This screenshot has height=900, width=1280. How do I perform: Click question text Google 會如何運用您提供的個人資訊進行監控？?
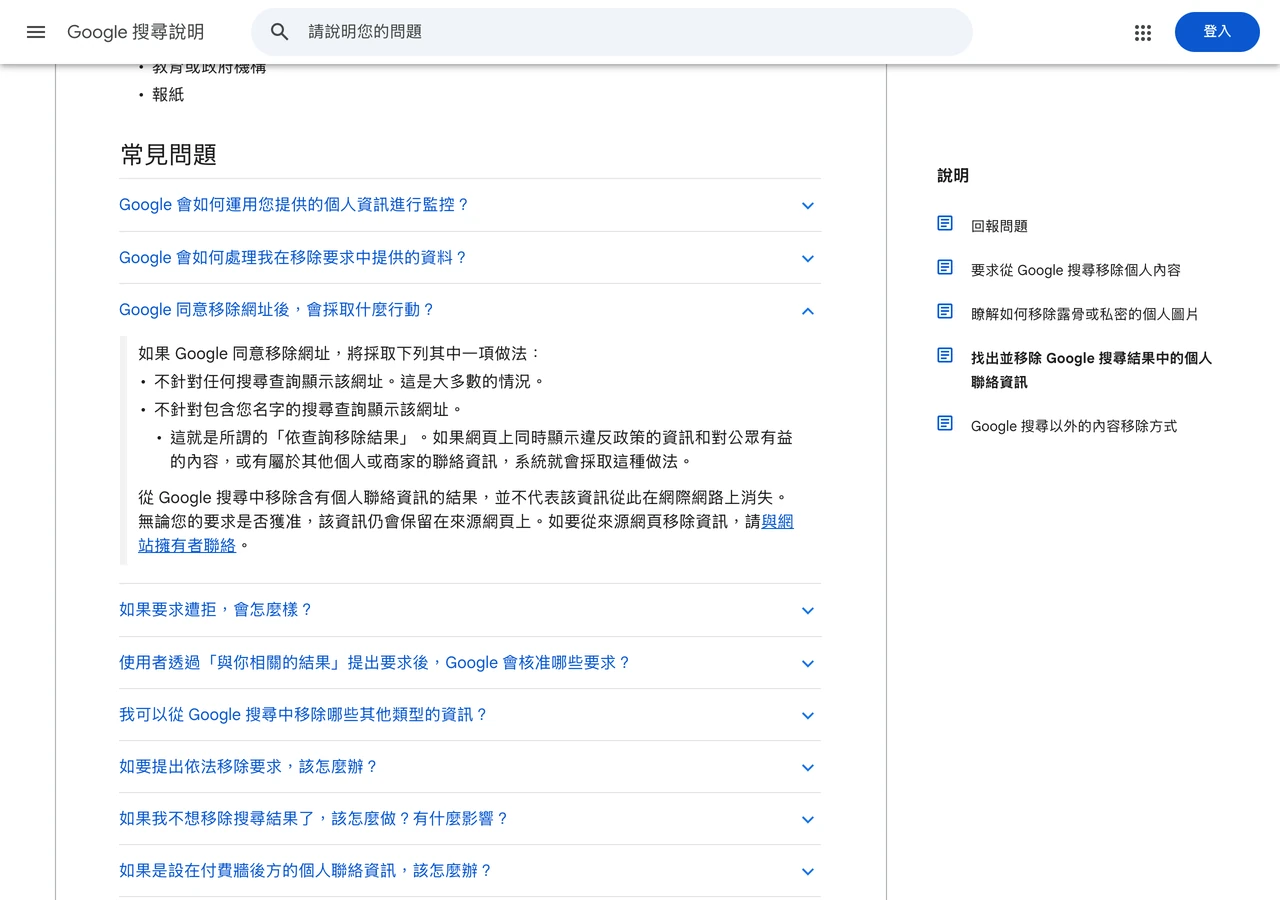point(294,205)
